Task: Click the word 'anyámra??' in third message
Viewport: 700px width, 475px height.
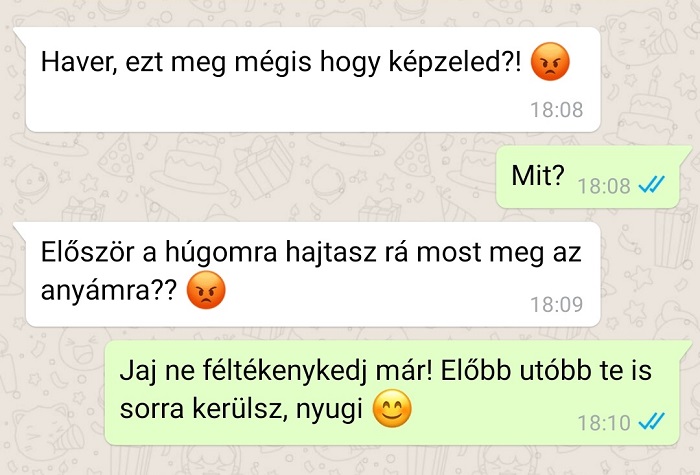Action: click(x=109, y=291)
